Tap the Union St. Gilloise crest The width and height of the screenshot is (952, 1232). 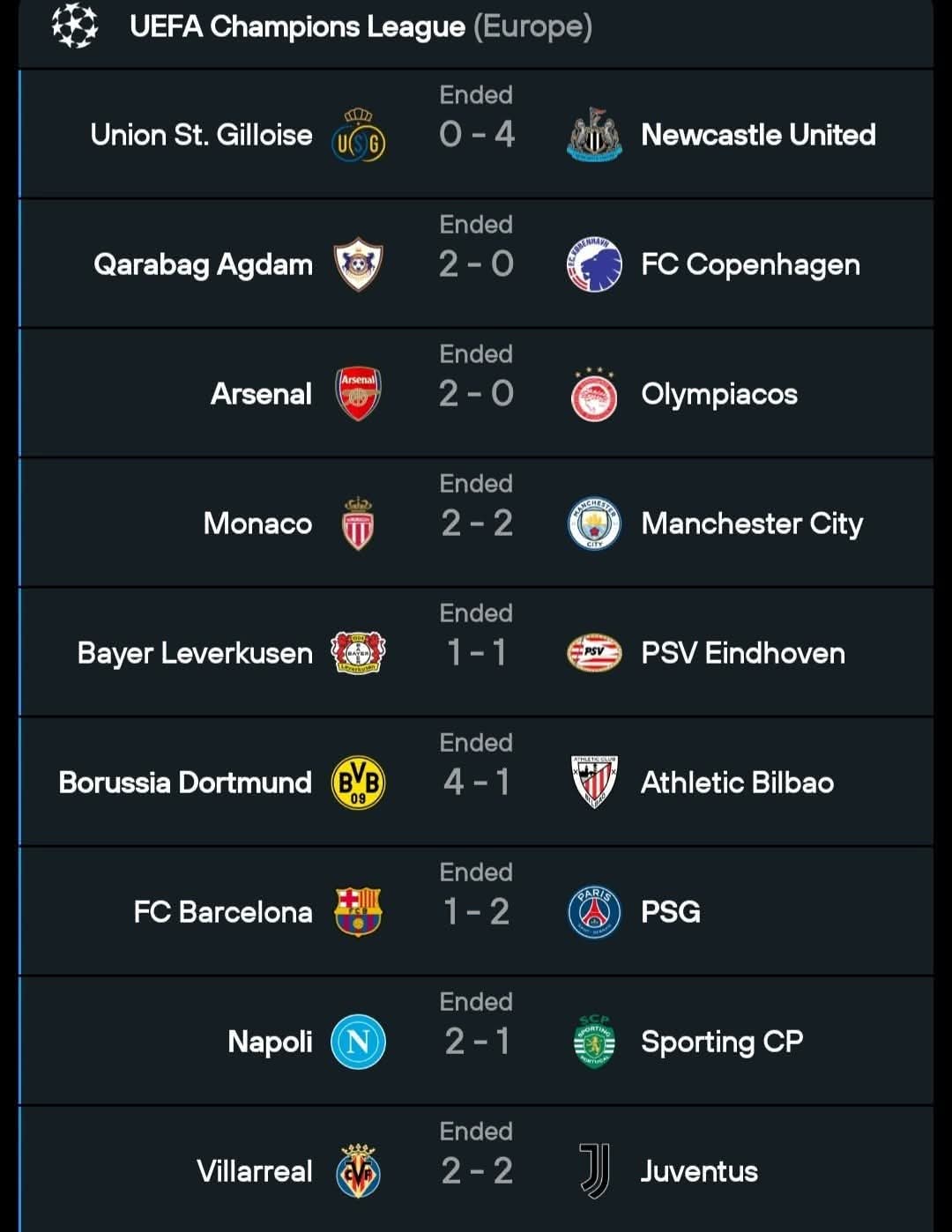coord(358,137)
